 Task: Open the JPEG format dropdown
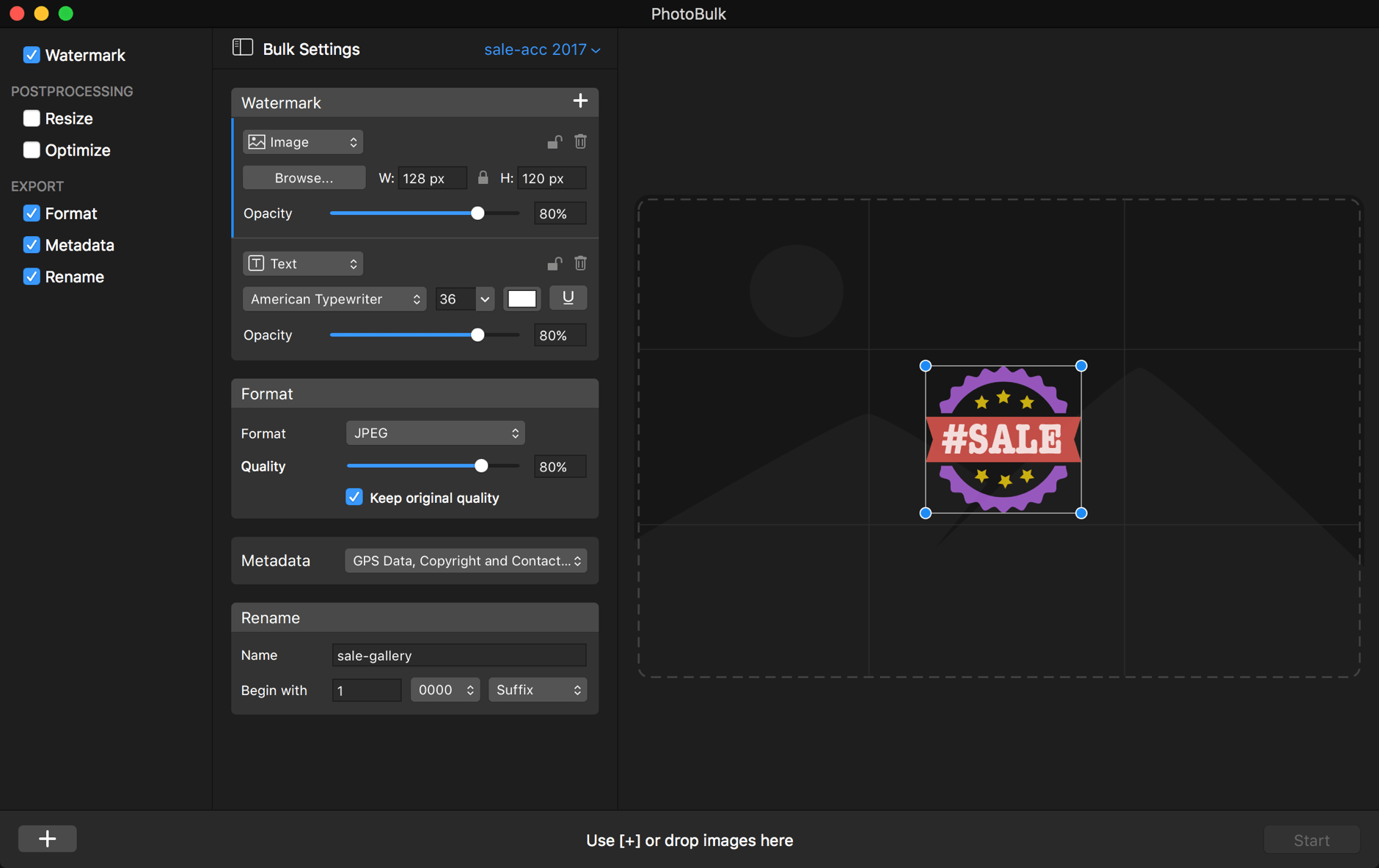tap(435, 433)
